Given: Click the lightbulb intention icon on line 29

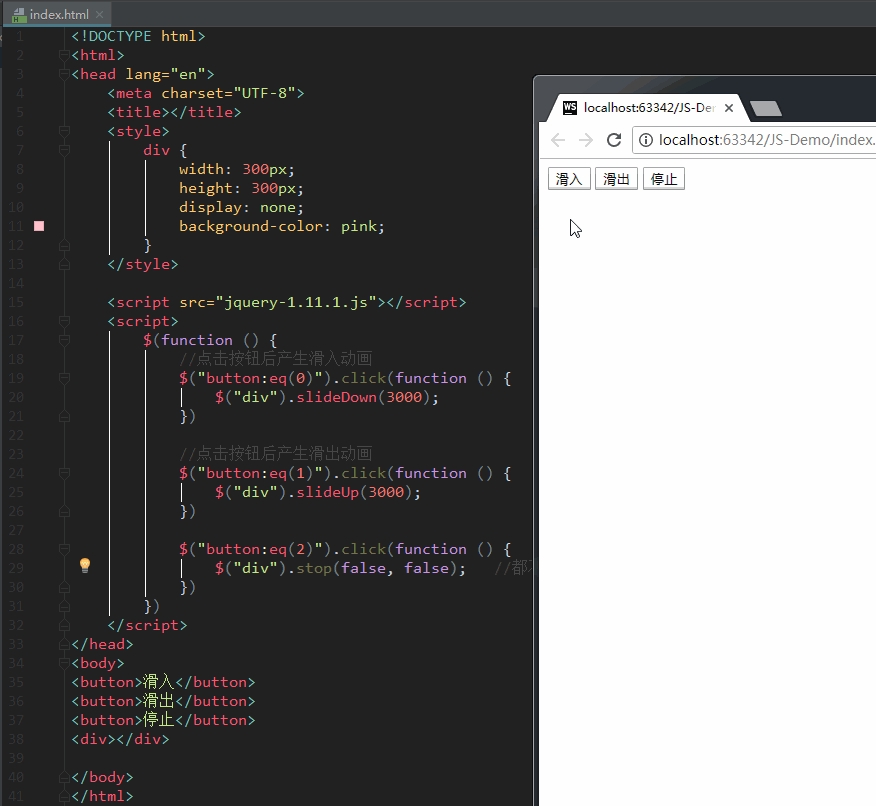Looking at the screenshot, I should click(85, 566).
